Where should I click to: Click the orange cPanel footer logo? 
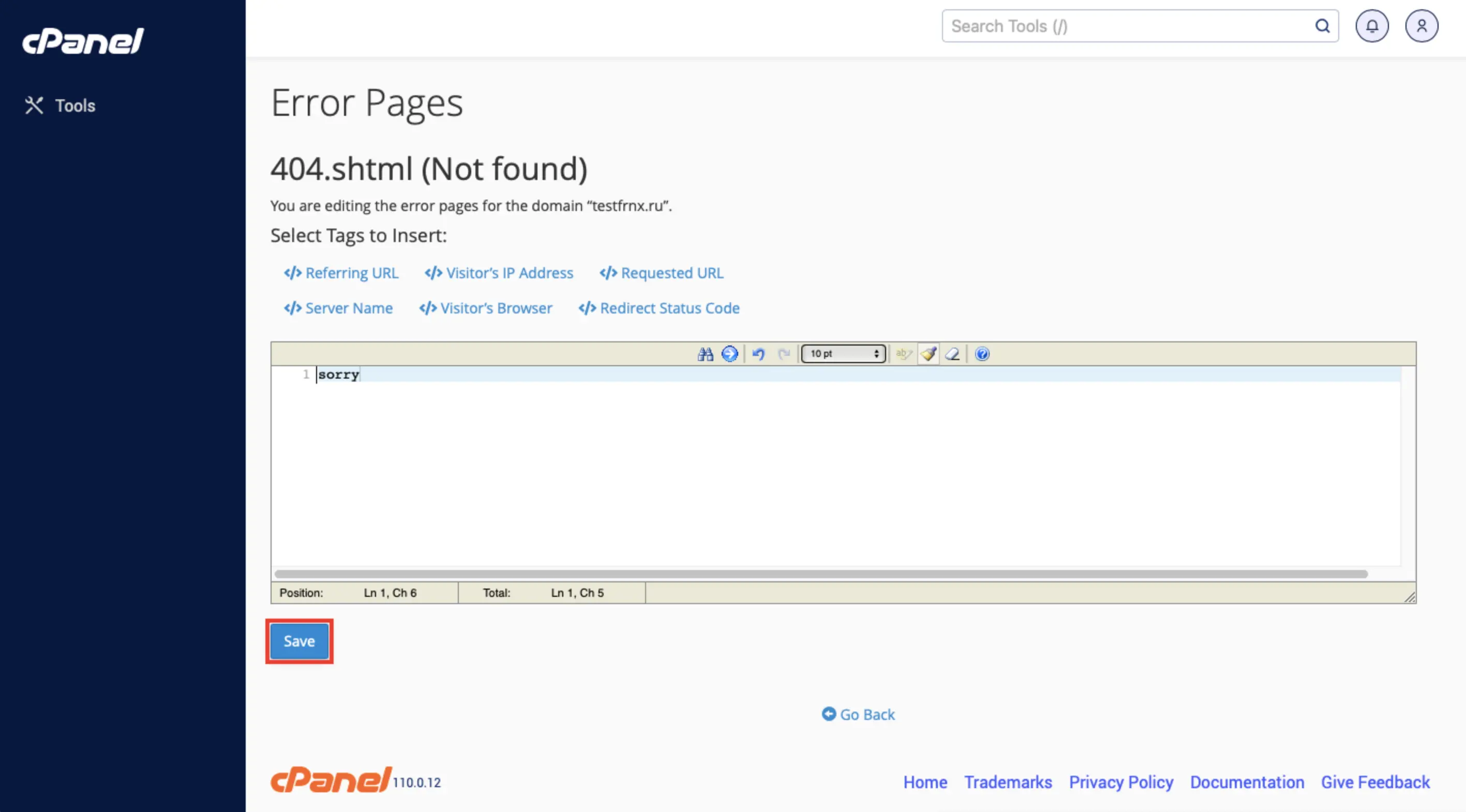tap(331, 779)
